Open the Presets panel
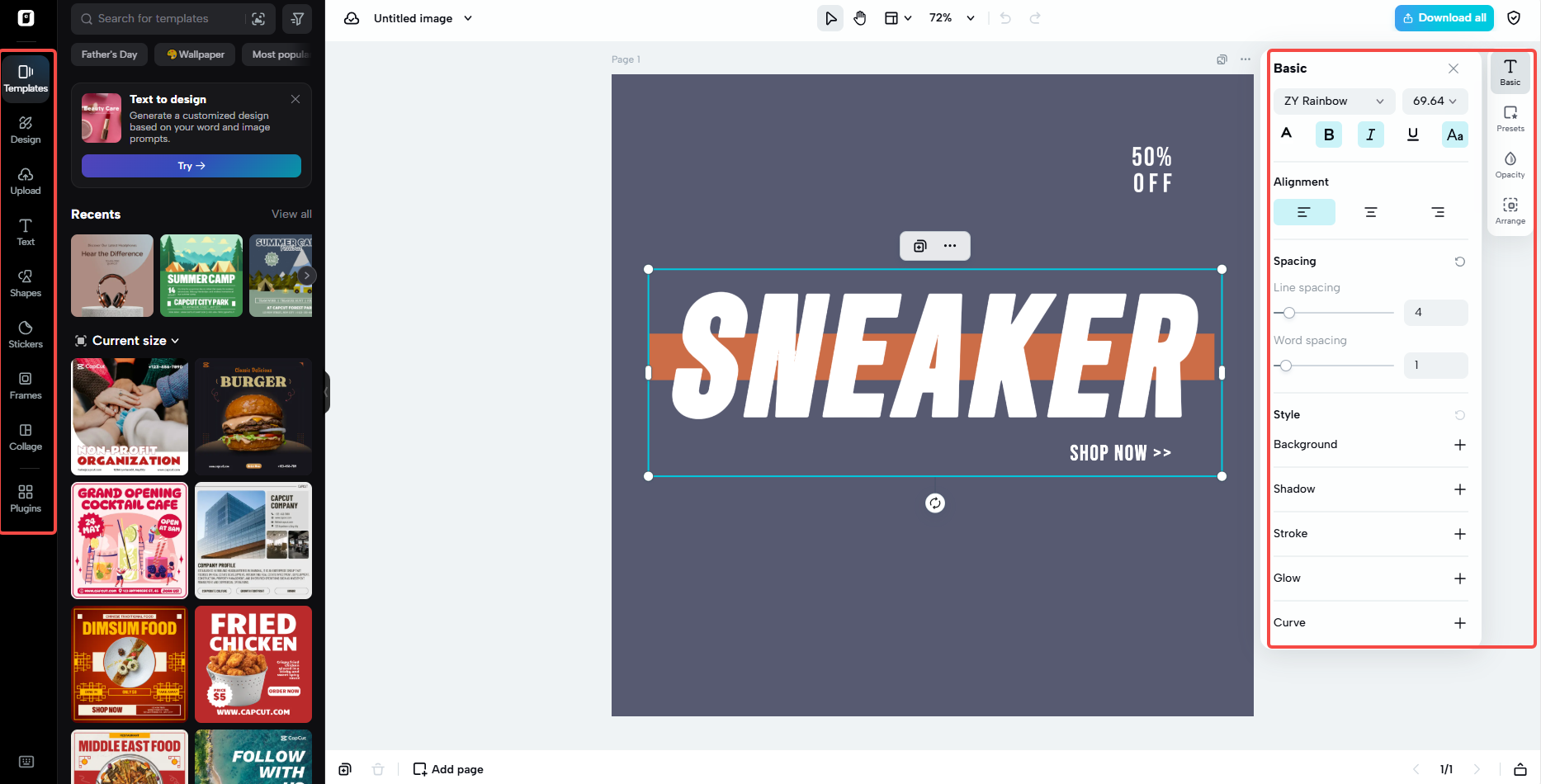The image size is (1541, 784). 1510,118
